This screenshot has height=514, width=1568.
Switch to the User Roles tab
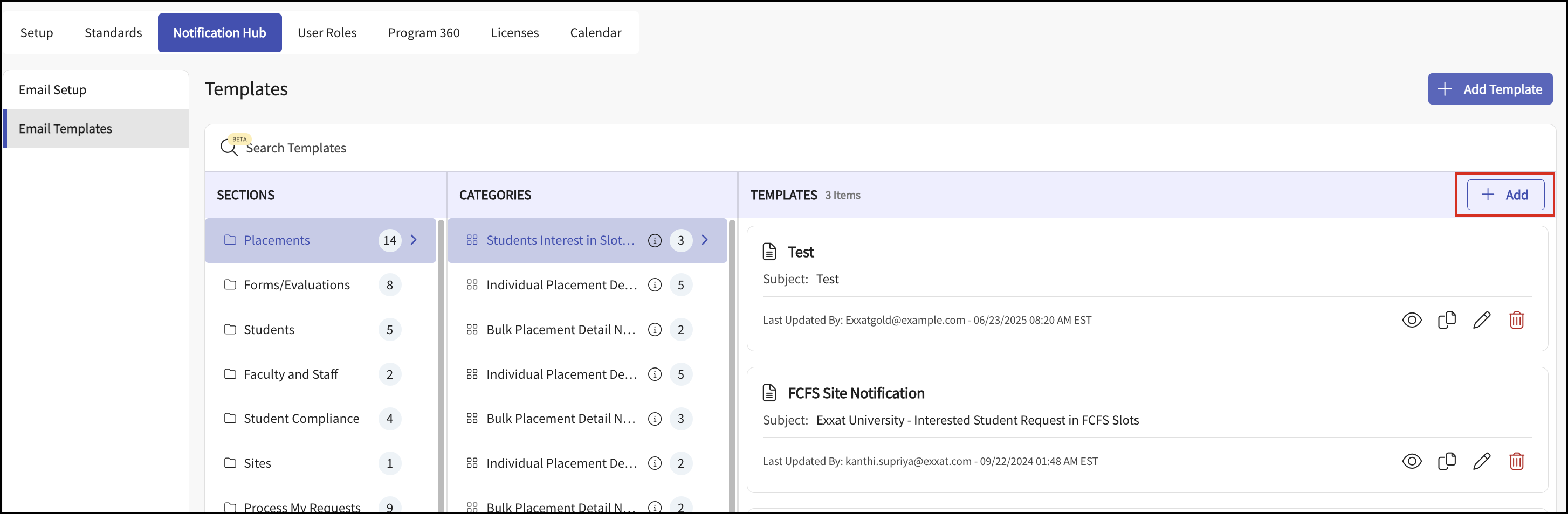click(x=327, y=33)
